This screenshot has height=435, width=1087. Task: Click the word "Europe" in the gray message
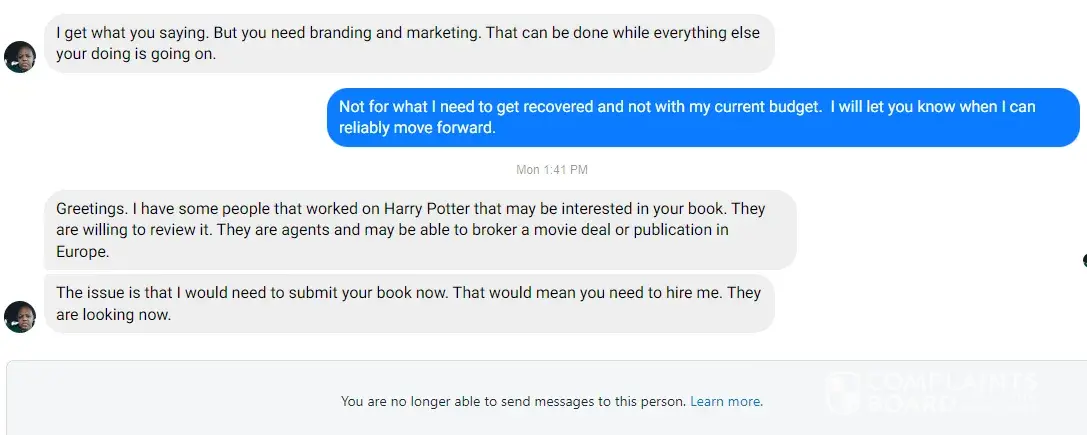click(81, 252)
